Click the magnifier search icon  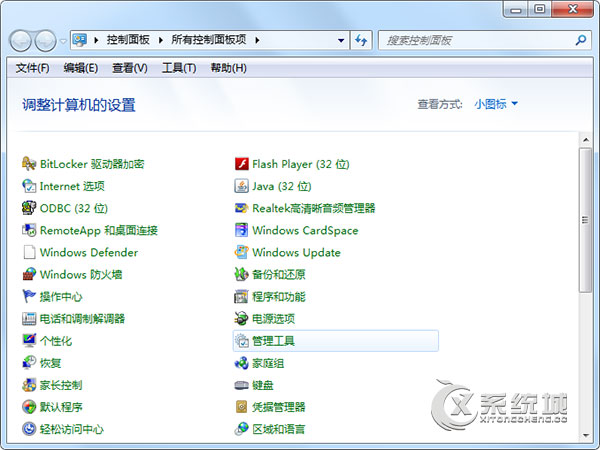pyautogui.click(x=581, y=40)
